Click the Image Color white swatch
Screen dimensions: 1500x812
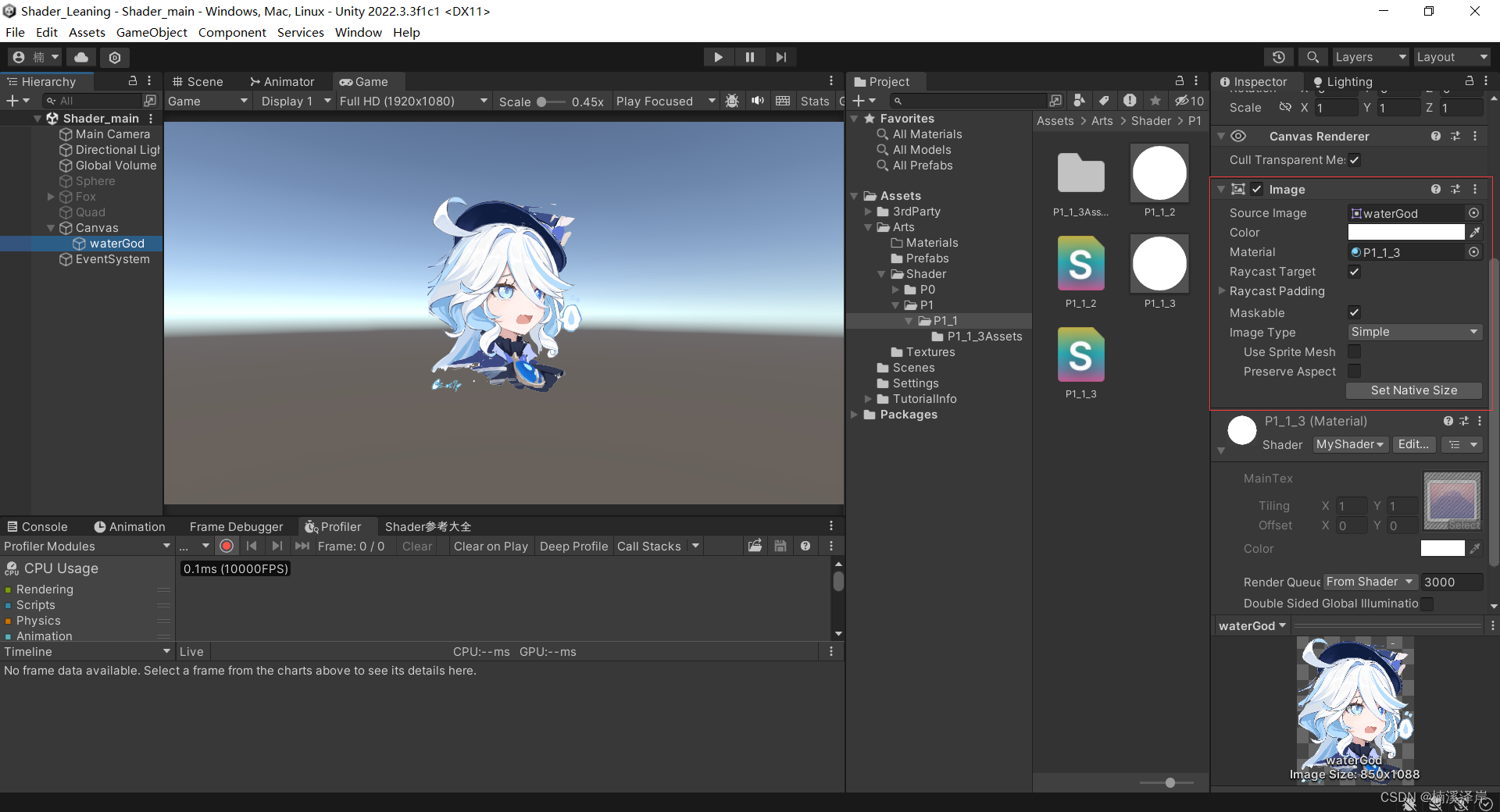tap(1406, 233)
